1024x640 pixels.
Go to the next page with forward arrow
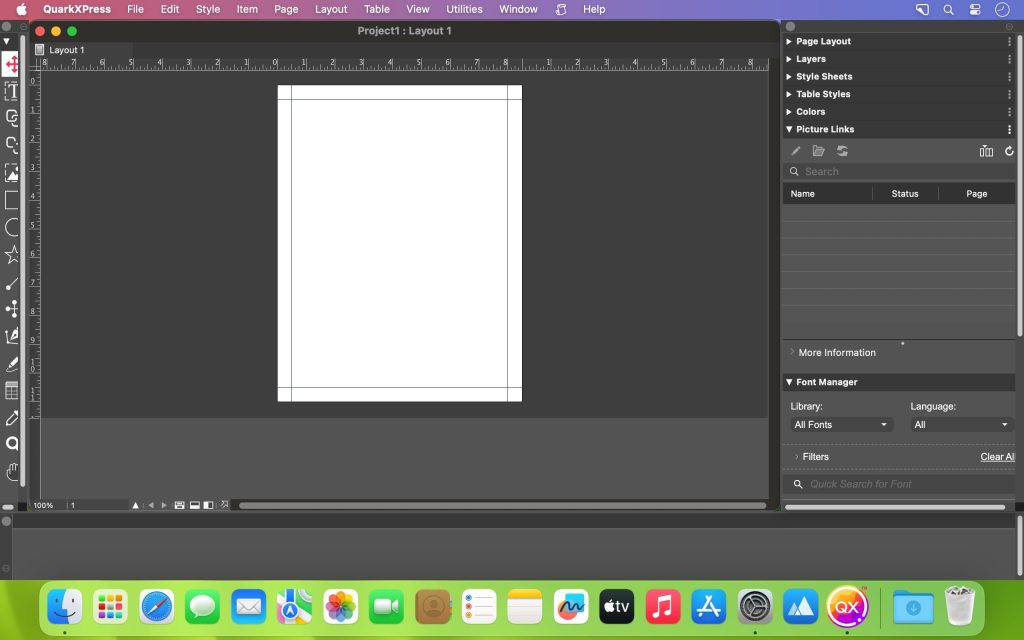tap(163, 505)
